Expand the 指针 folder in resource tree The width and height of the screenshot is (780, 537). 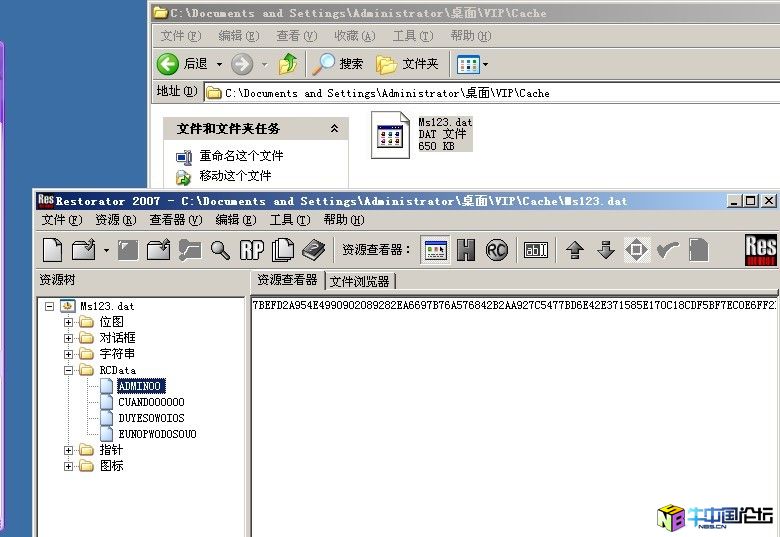pos(69,450)
